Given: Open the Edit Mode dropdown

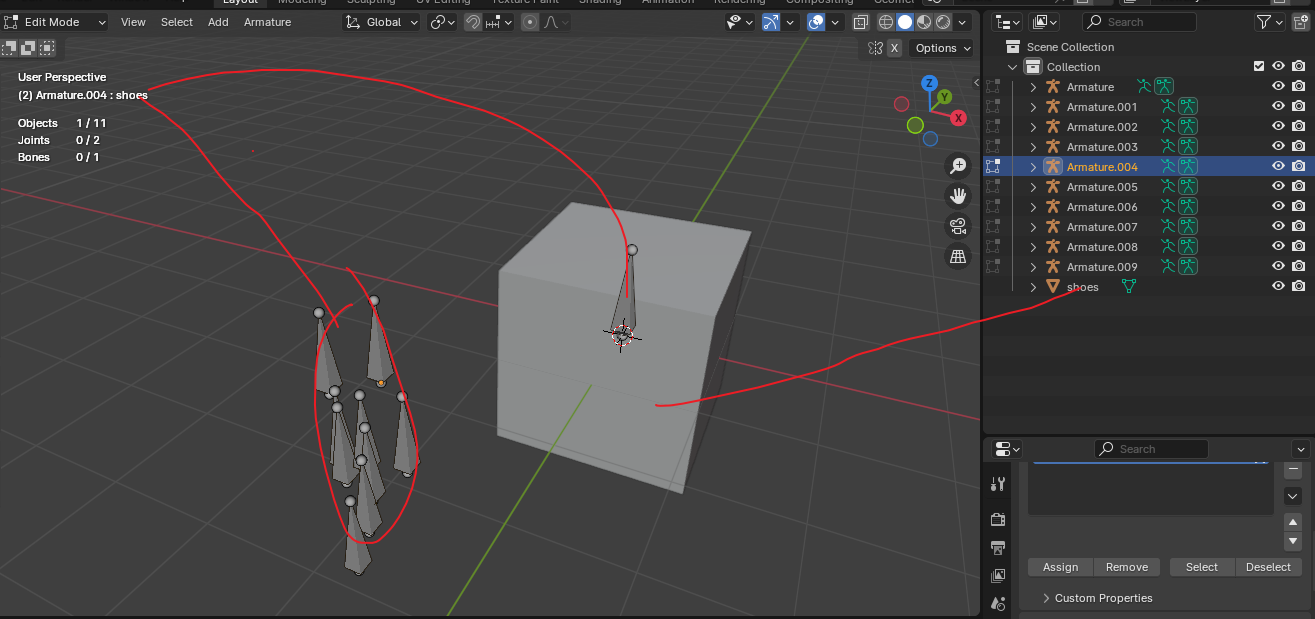Looking at the screenshot, I should pyautogui.click(x=56, y=22).
